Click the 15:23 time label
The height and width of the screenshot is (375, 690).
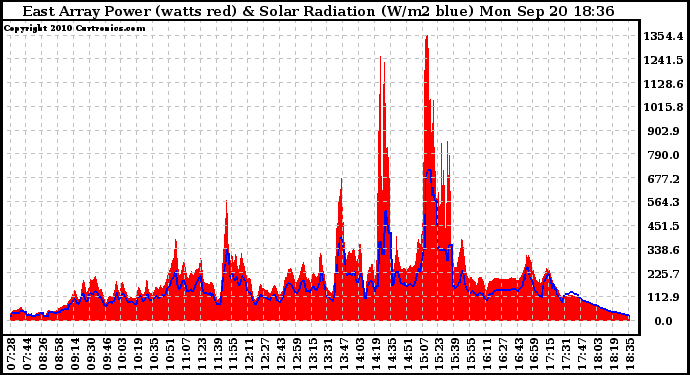pos(439,354)
